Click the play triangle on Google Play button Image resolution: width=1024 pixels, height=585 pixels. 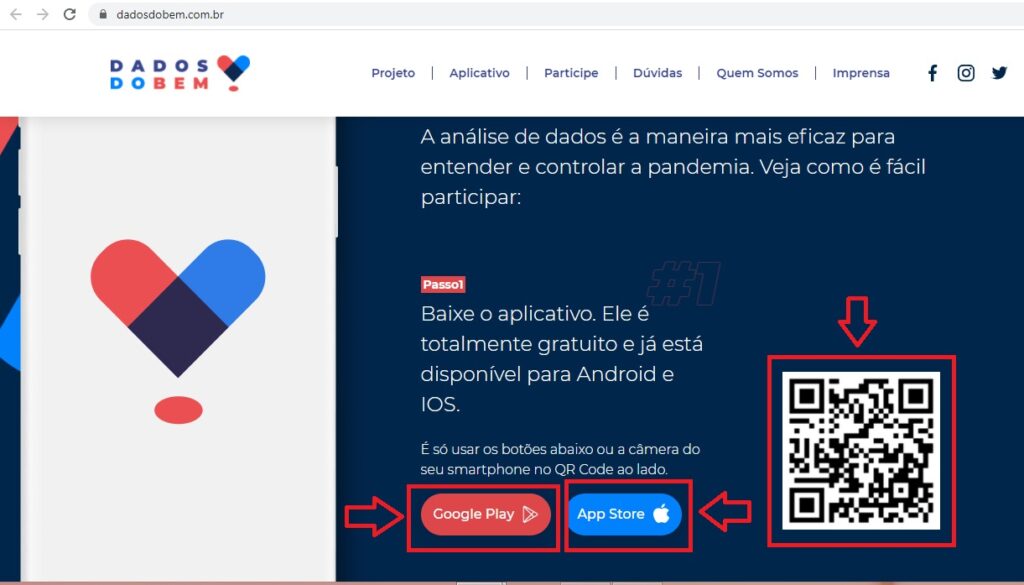(530, 514)
